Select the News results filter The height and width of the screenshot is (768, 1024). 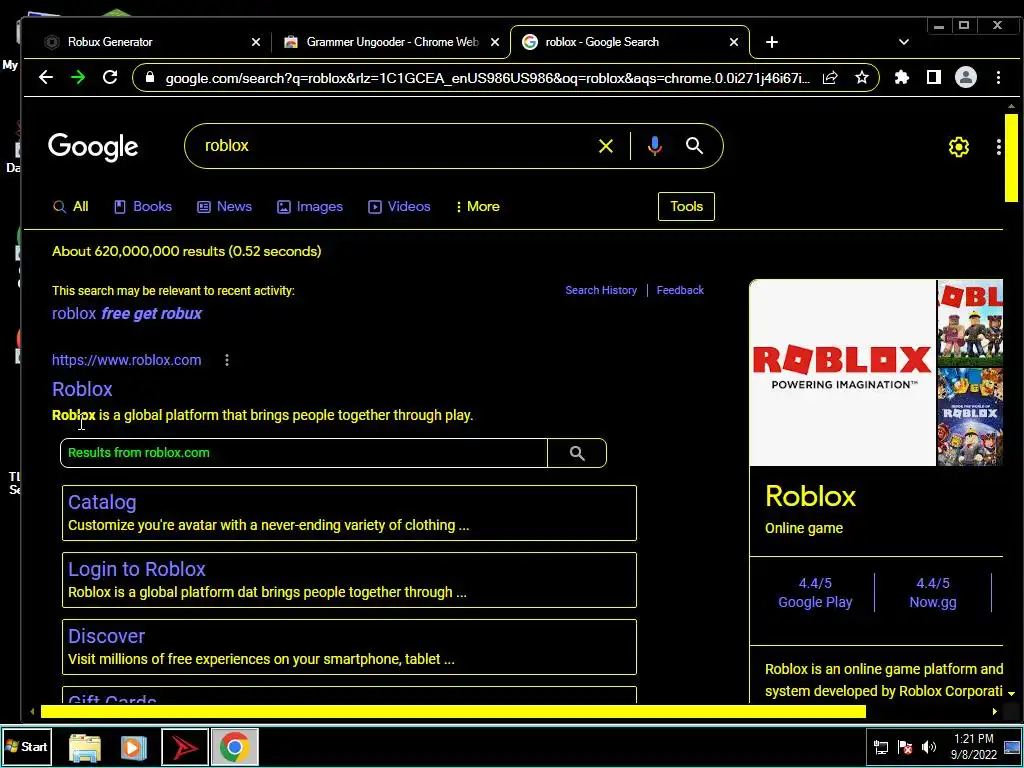pyautogui.click(x=225, y=207)
